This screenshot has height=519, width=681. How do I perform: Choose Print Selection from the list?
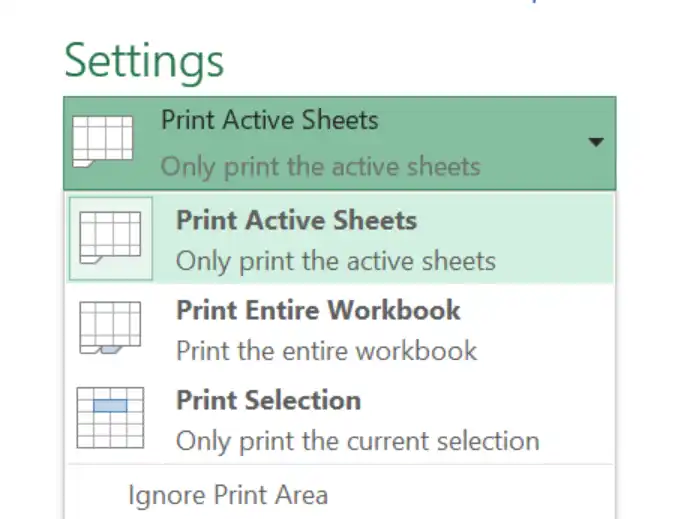(340, 419)
